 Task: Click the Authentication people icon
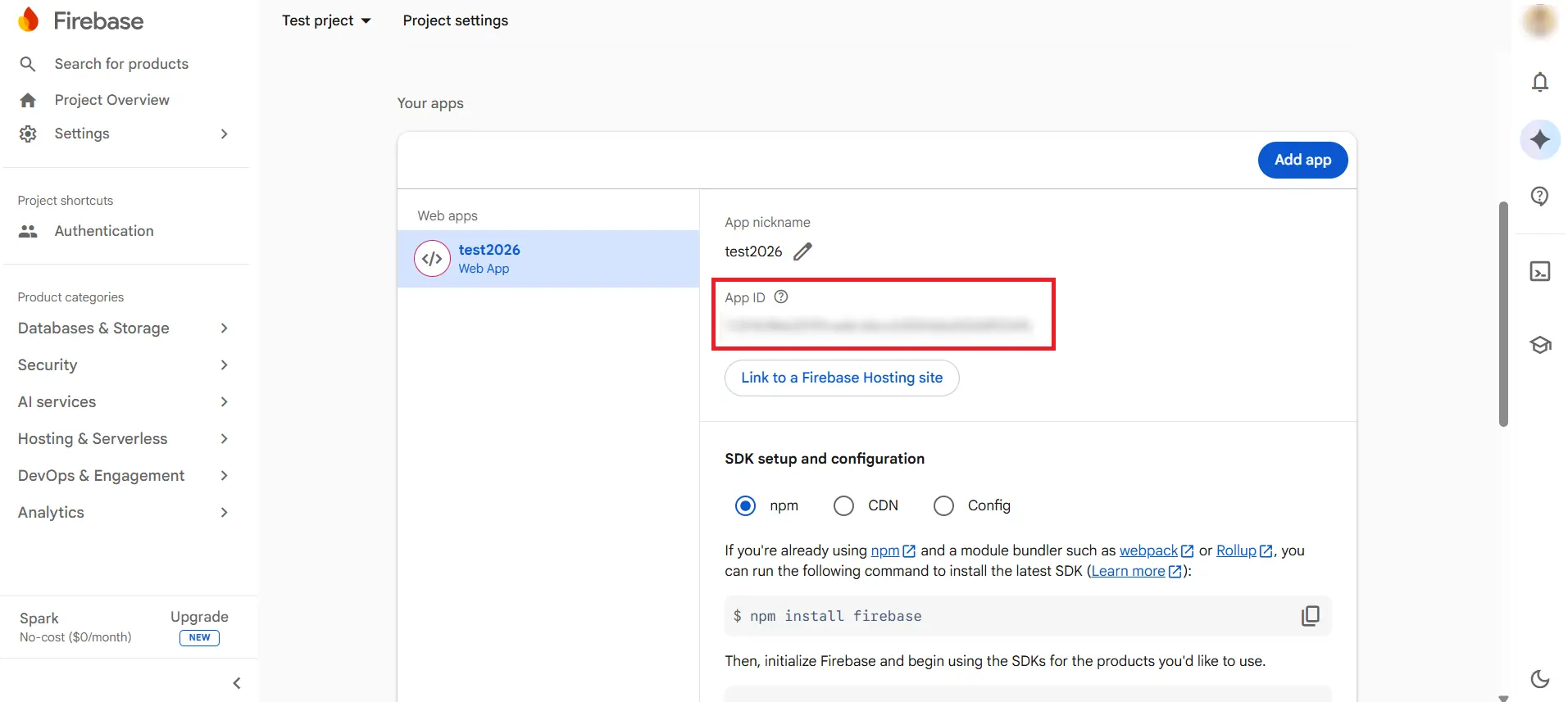pos(28,231)
